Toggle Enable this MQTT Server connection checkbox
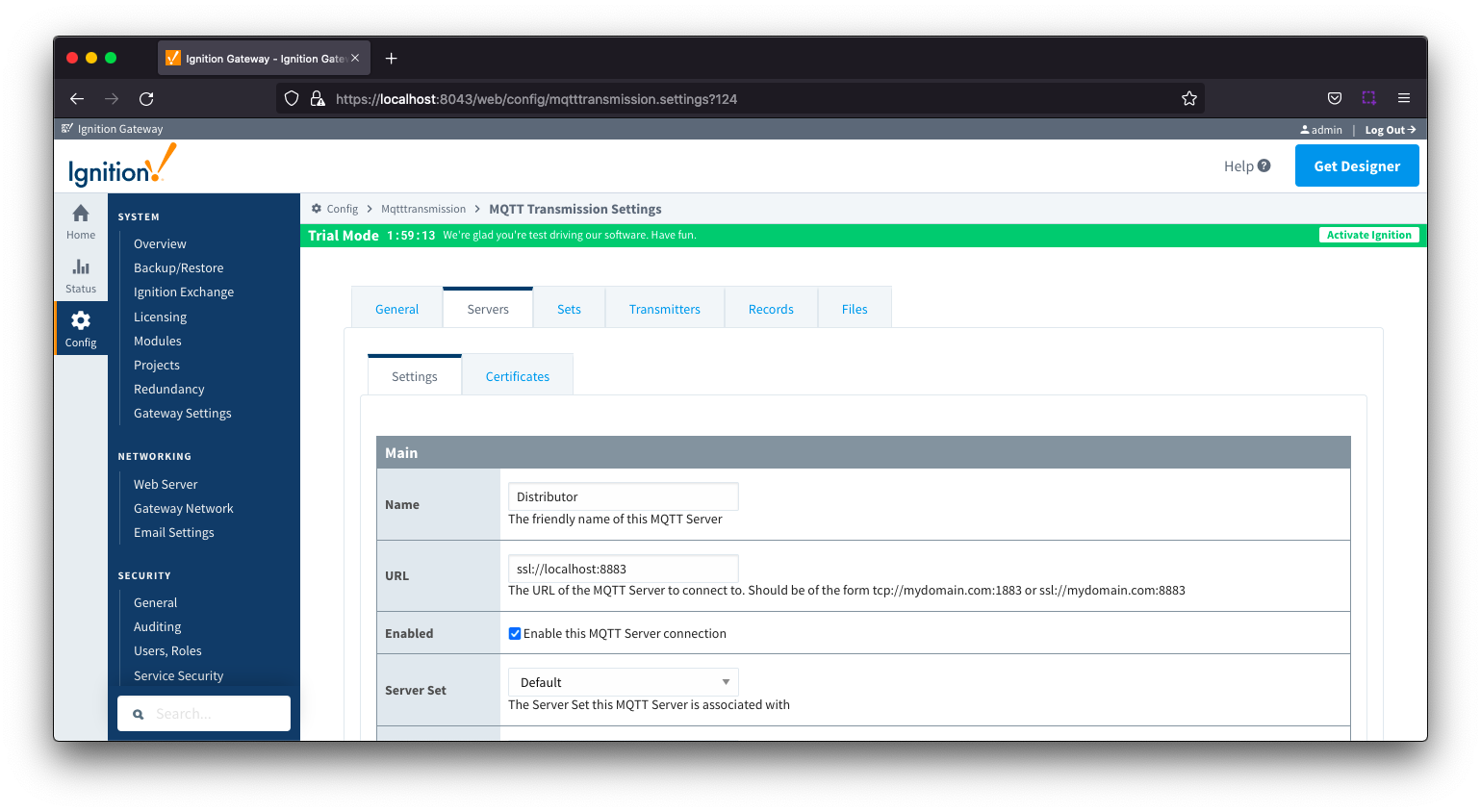This screenshot has height=812, width=1481. [x=515, y=633]
